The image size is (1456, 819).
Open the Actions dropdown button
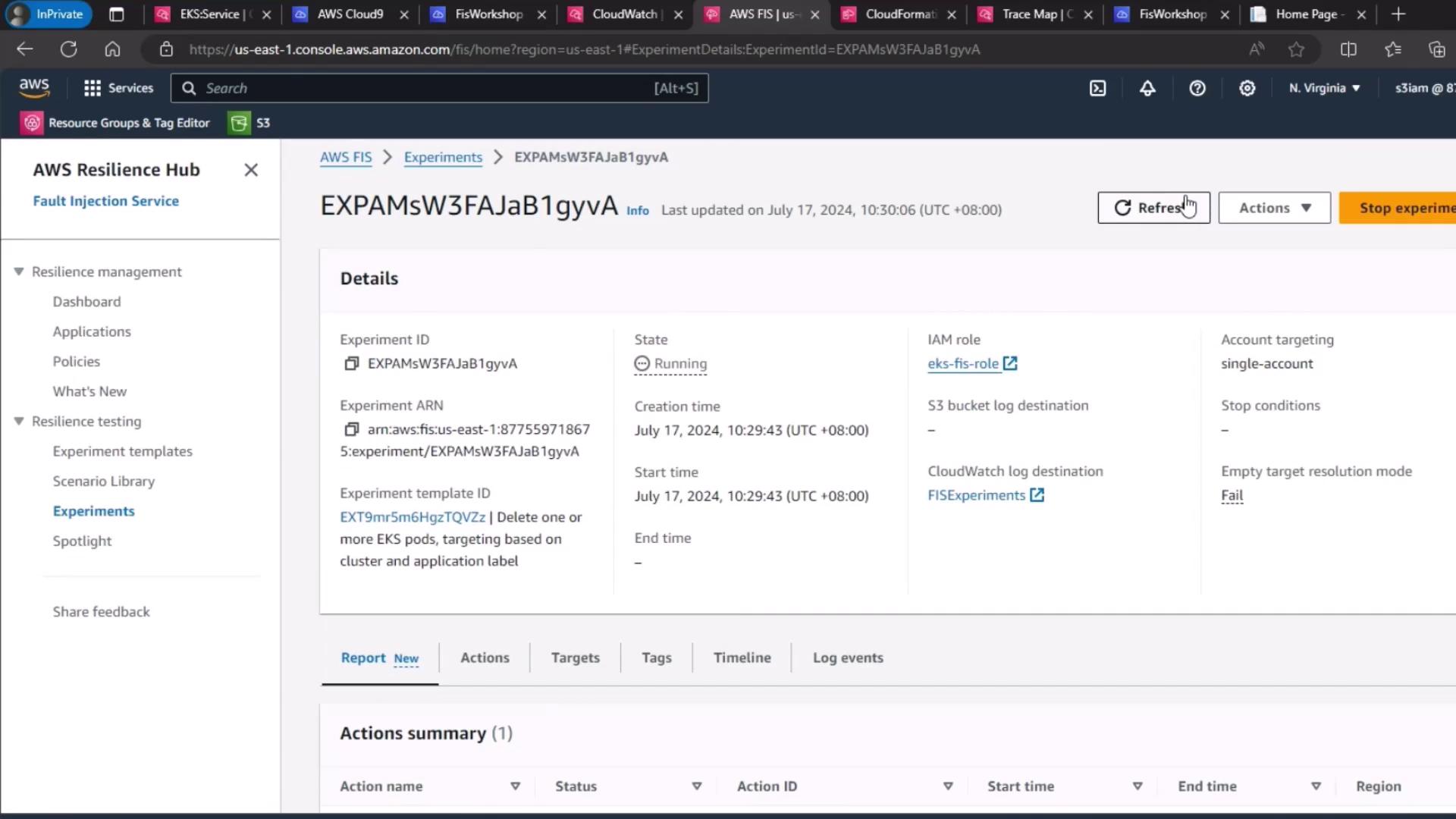[1274, 208]
